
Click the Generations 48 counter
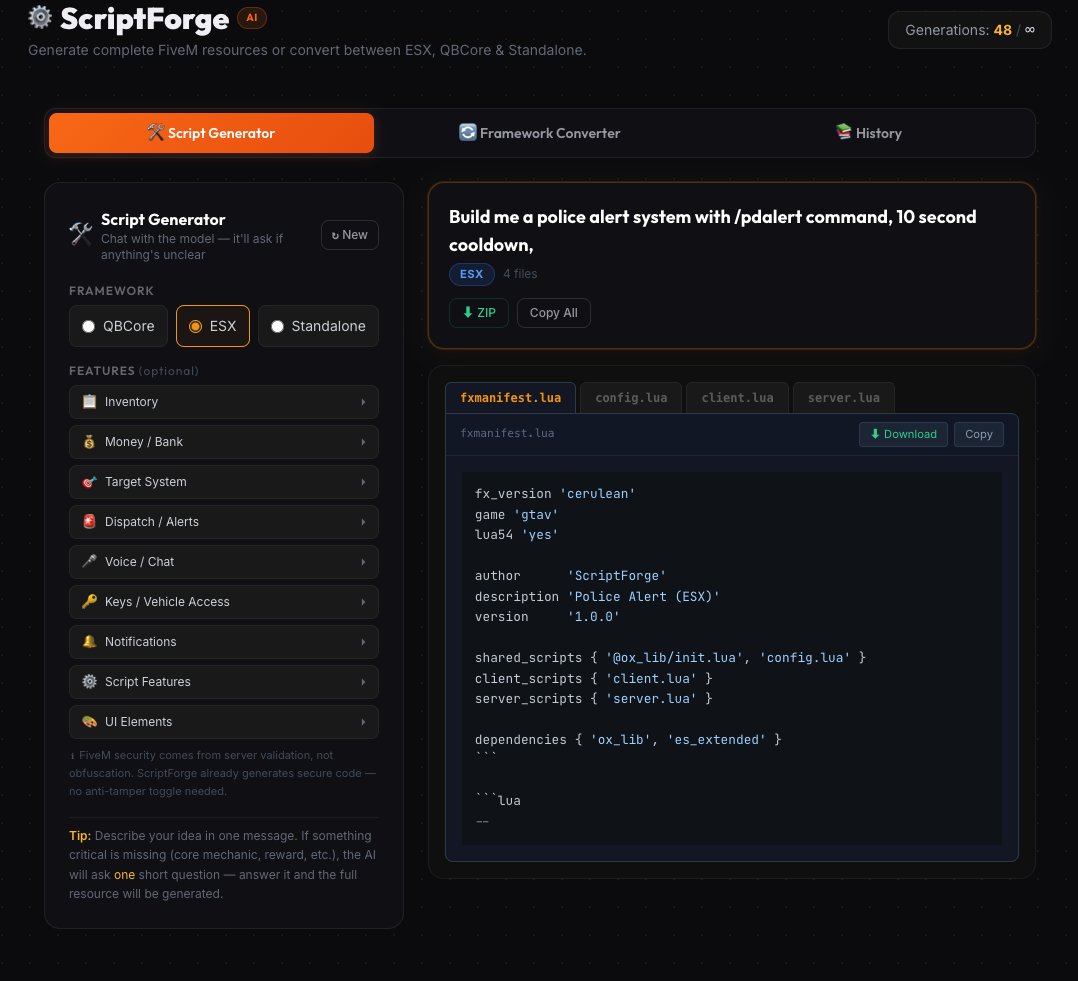pyautogui.click(x=969, y=30)
